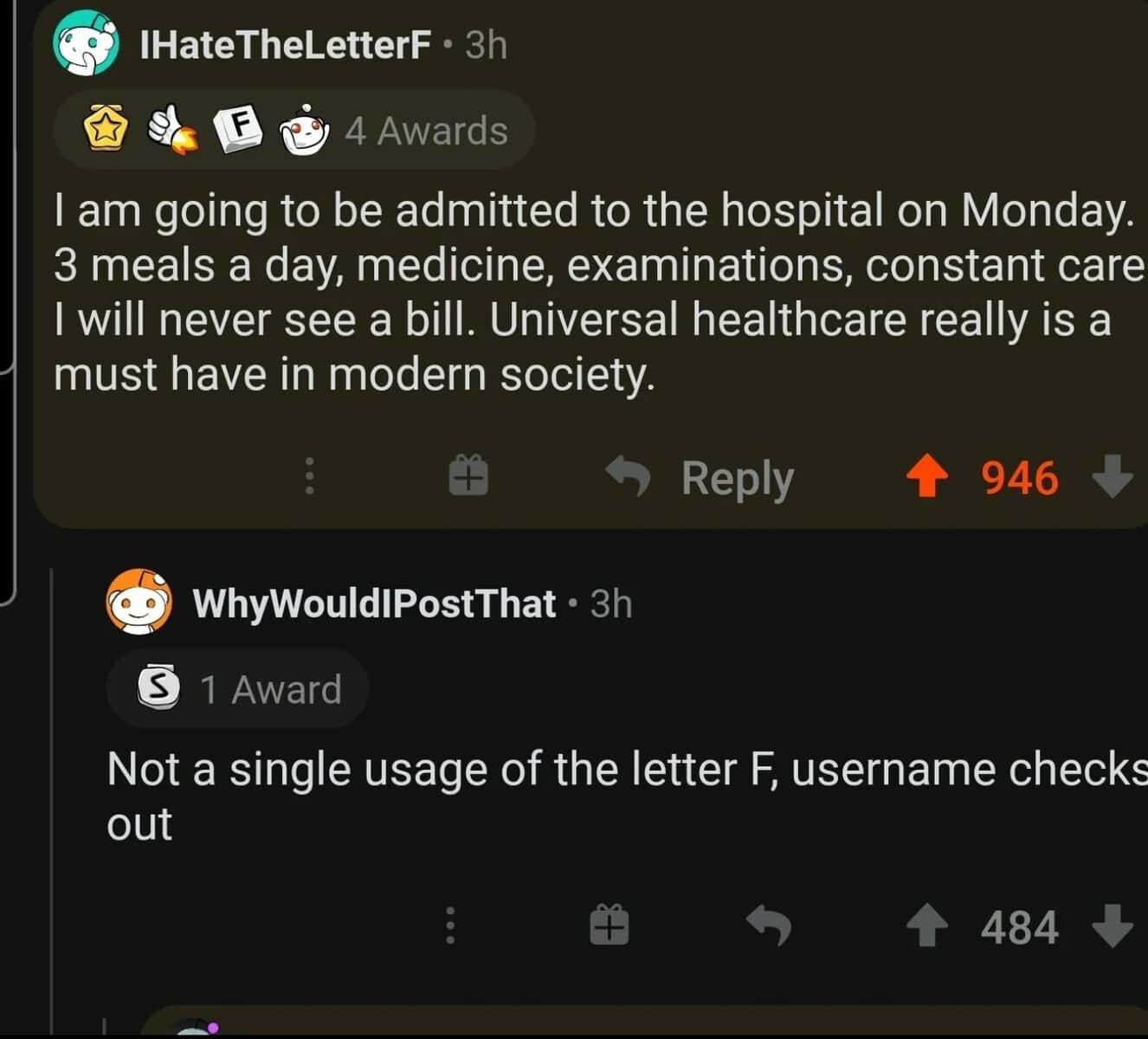Expand the 4 Awards list
Screen dimensions: 1148x1039
[x=426, y=128]
